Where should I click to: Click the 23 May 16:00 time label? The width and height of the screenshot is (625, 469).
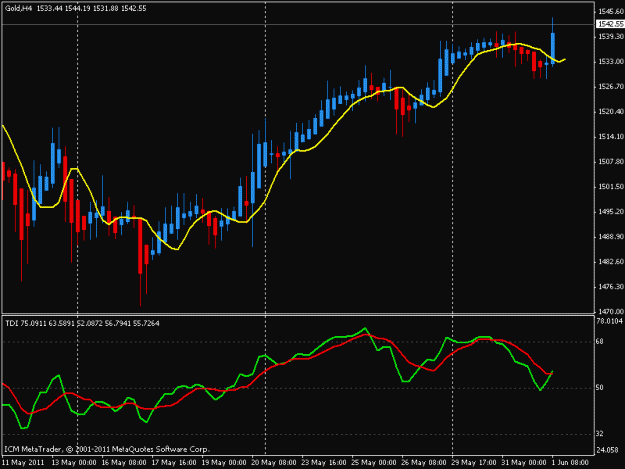click(x=324, y=463)
